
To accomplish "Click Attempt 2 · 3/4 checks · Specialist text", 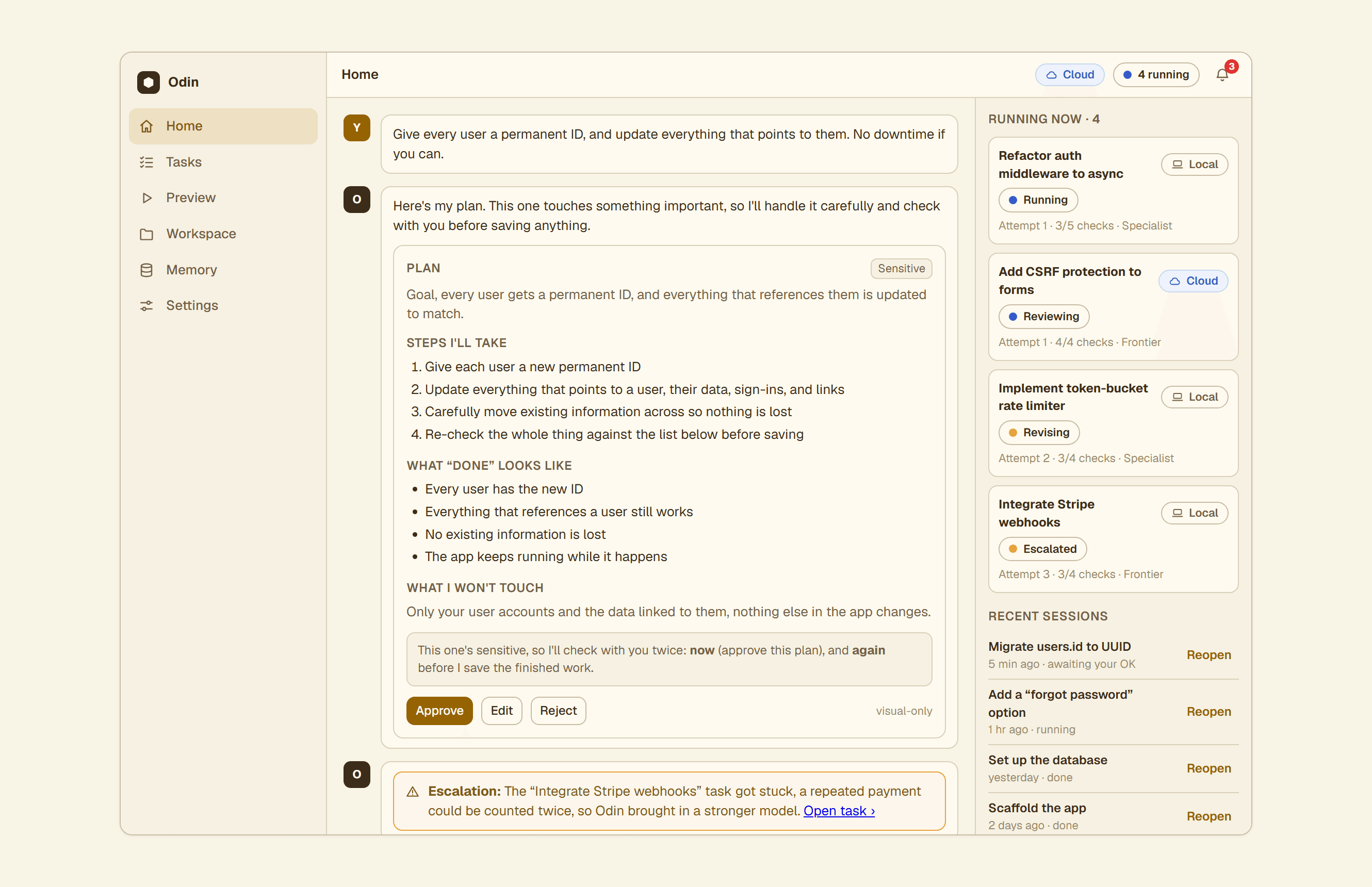I will coord(1086,458).
